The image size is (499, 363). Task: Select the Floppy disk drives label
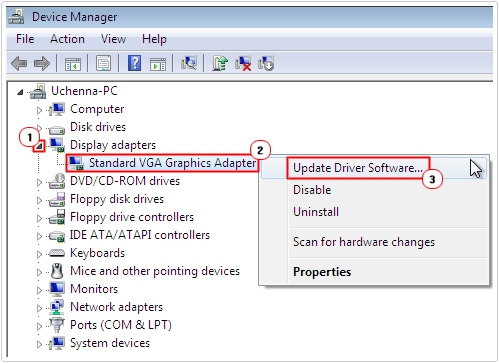tap(117, 199)
